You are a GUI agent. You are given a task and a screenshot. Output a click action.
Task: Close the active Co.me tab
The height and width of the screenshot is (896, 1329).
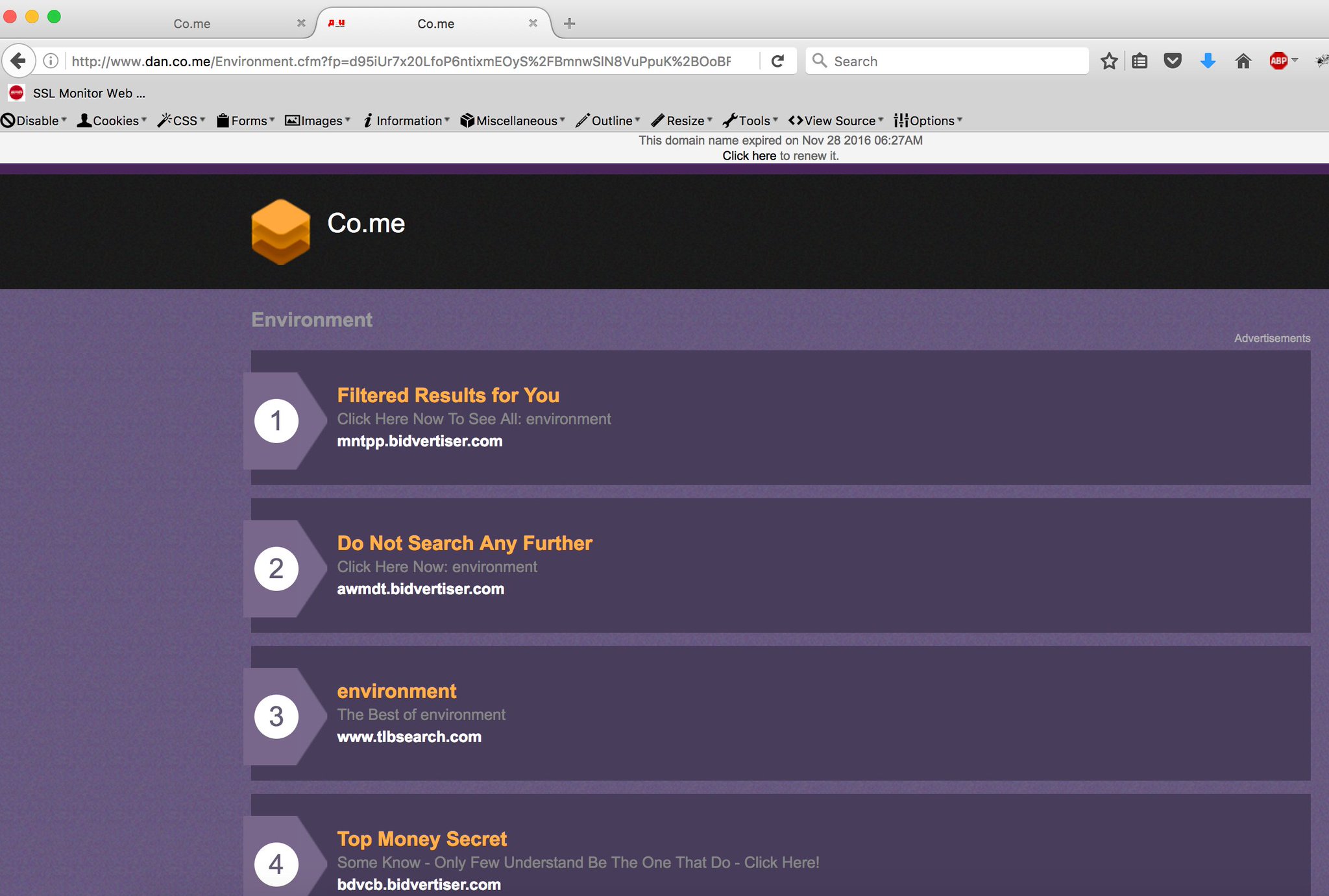[x=533, y=23]
